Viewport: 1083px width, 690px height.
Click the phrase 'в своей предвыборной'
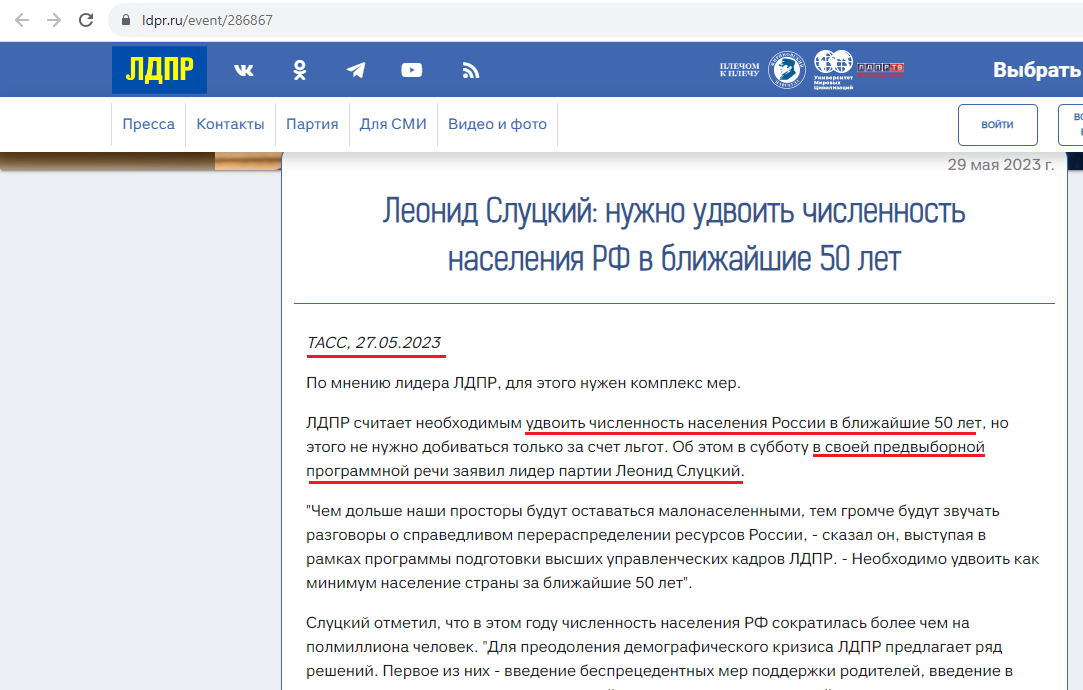point(899,447)
